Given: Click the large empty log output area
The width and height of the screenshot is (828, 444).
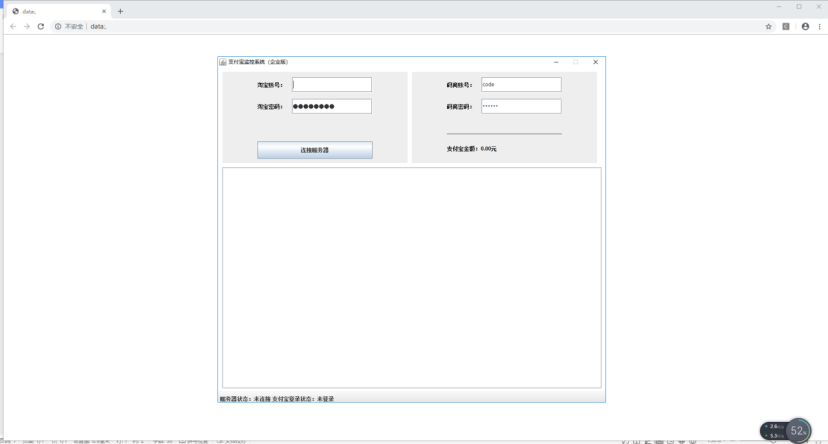Looking at the screenshot, I should [412, 278].
